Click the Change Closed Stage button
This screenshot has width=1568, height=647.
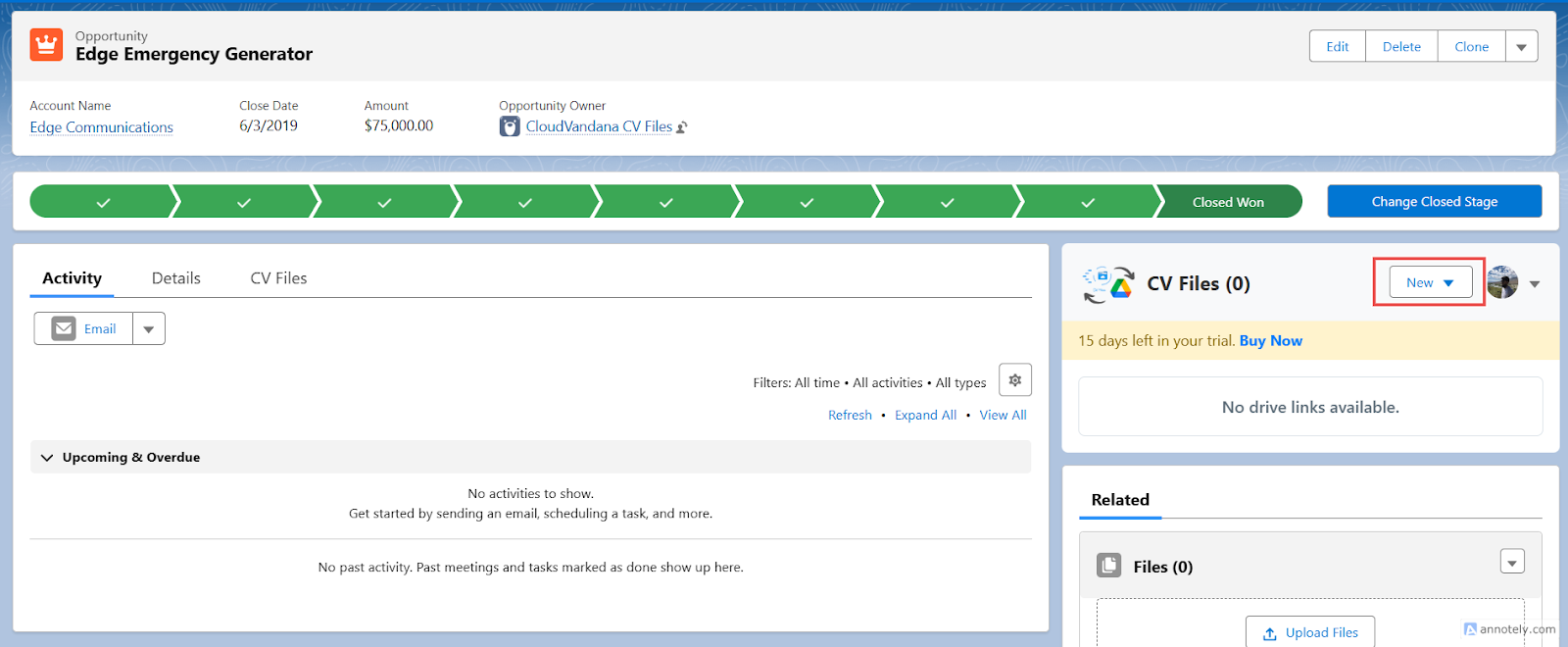click(1435, 201)
